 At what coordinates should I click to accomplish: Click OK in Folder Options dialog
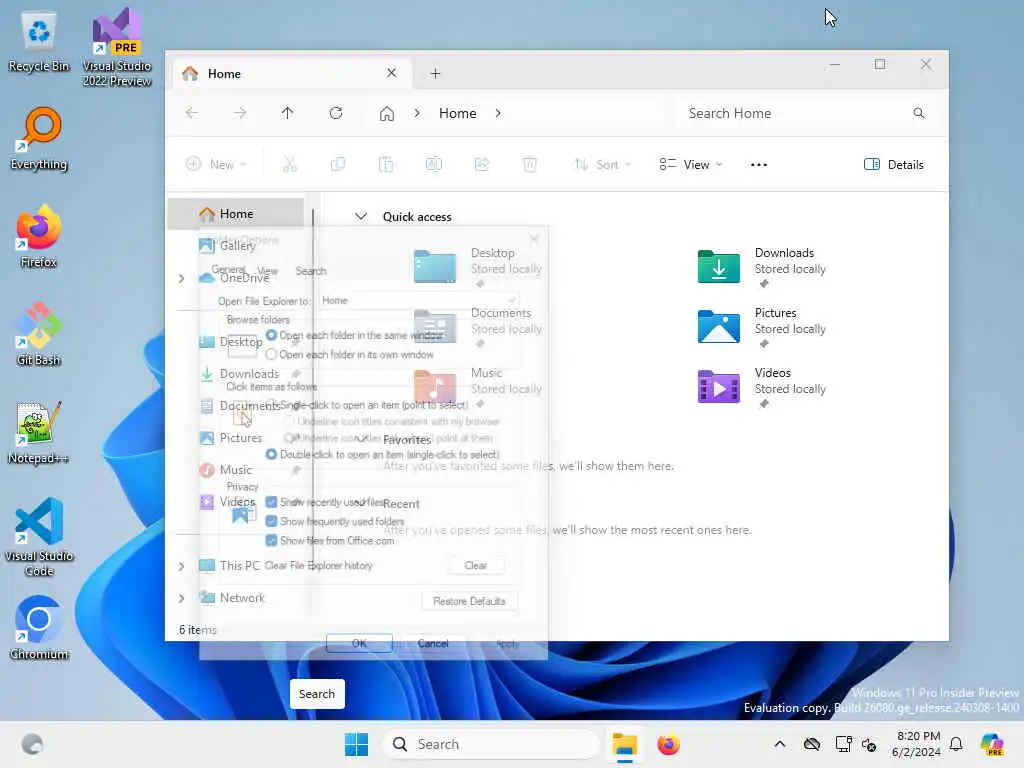click(359, 643)
